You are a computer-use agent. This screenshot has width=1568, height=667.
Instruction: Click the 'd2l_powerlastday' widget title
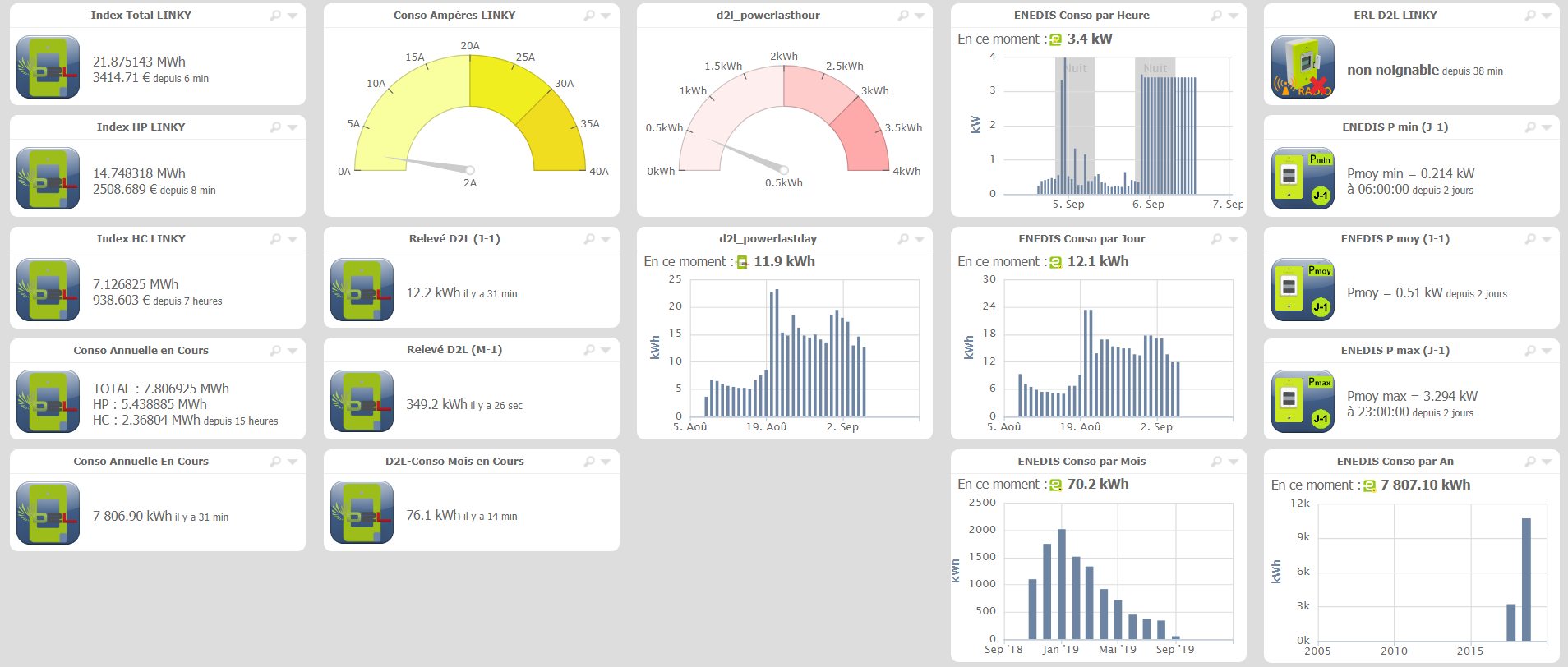[x=768, y=239]
